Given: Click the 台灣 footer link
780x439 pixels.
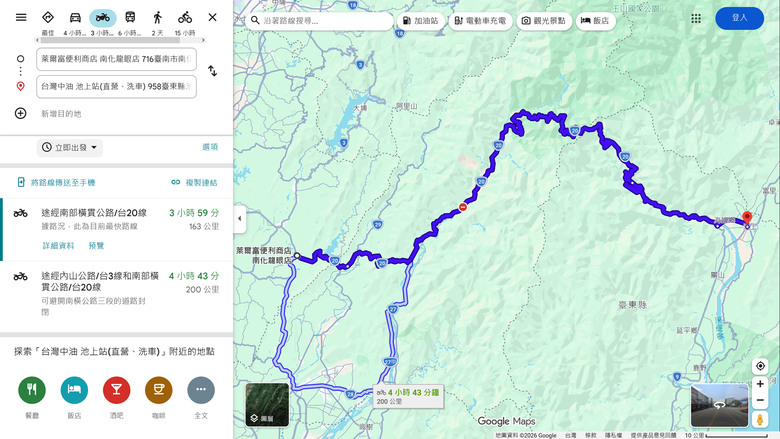Looking at the screenshot, I should [570, 436].
